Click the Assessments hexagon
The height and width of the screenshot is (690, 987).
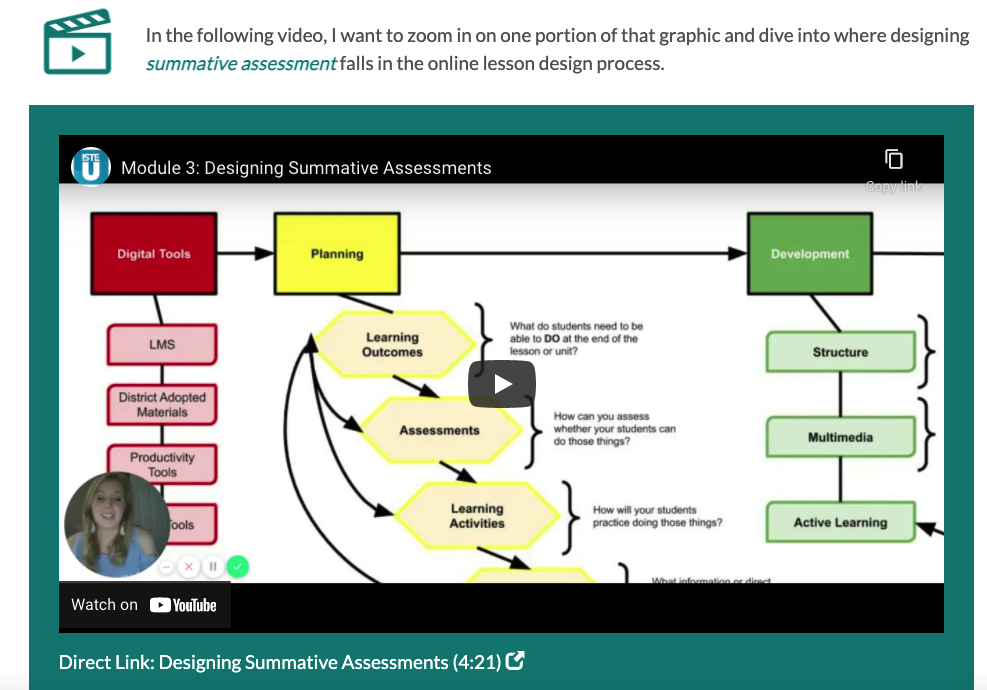tap(439, 431)
